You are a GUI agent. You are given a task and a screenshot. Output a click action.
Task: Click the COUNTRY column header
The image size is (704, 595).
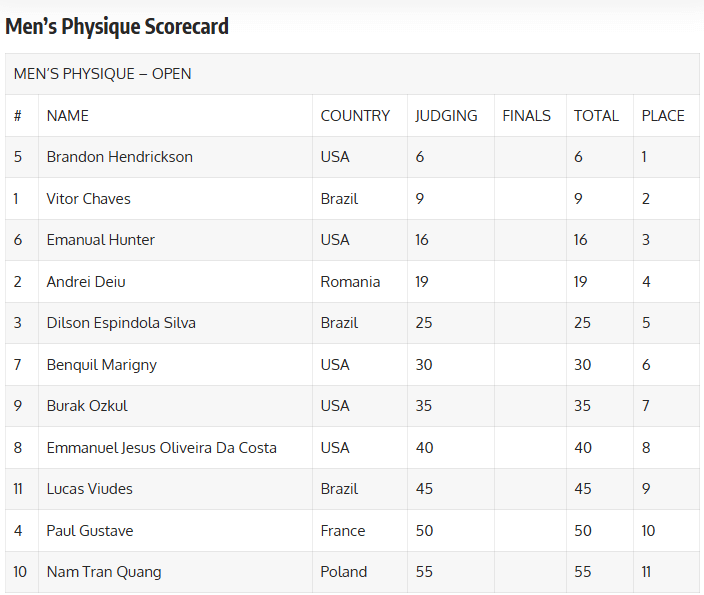[355, 116]
